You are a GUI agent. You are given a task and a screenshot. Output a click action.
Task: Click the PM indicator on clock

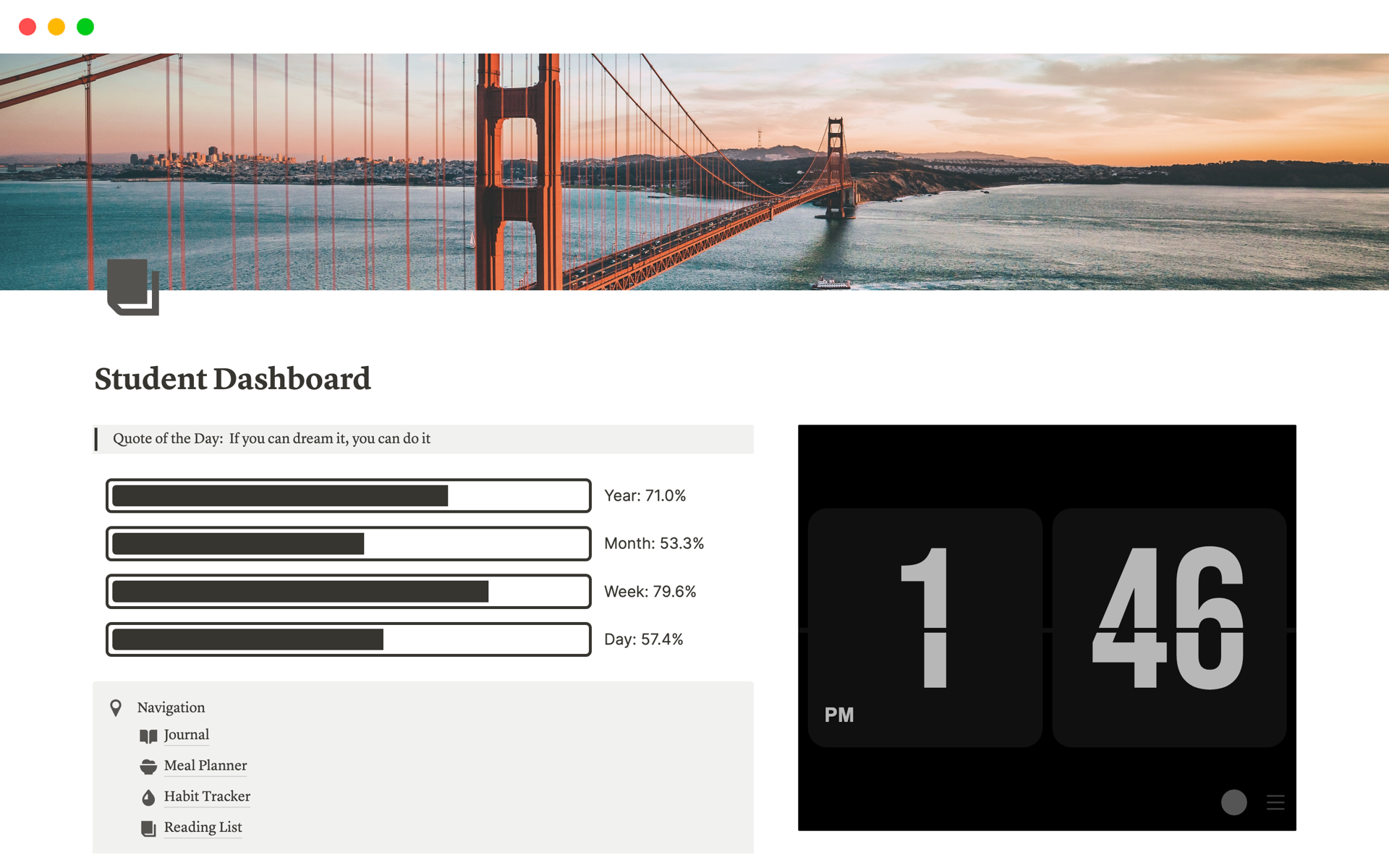[838, 713]
